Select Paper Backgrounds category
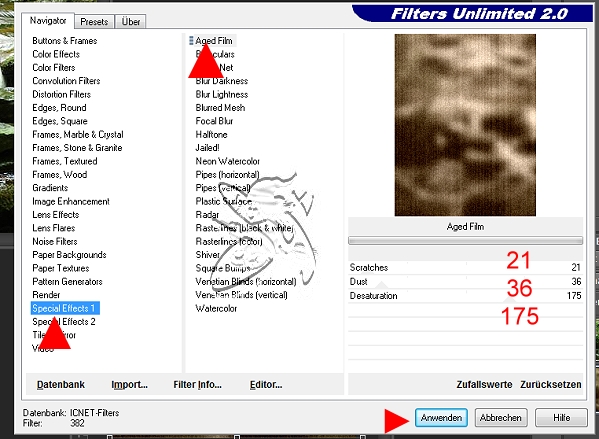 (x=69, y=254)
